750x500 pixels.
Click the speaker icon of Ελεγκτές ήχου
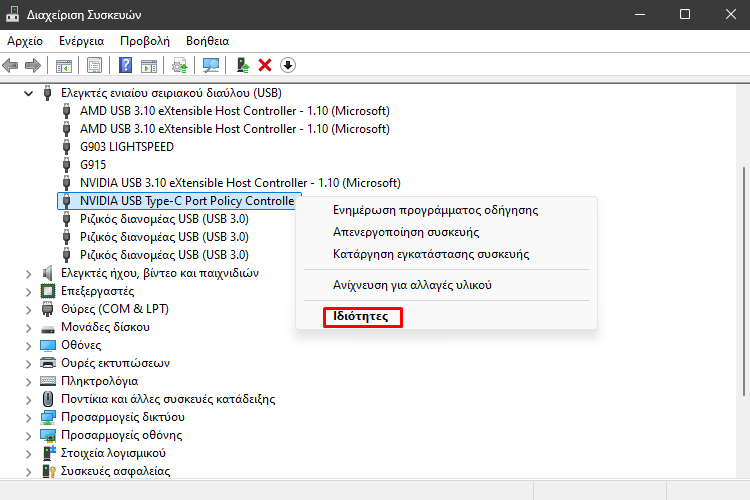[47, 273]
